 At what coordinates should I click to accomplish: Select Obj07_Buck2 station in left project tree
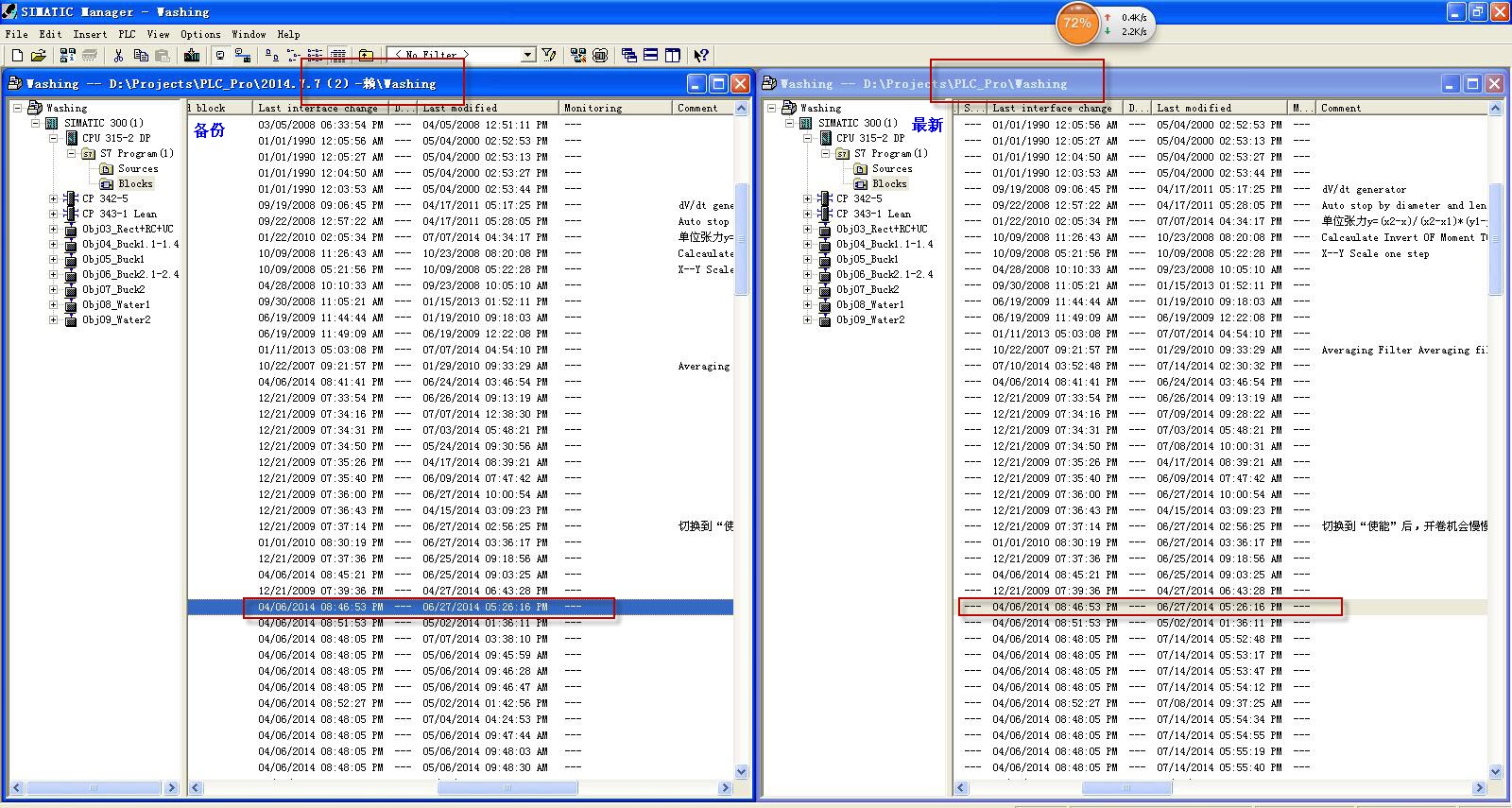(x=113, y=289)
